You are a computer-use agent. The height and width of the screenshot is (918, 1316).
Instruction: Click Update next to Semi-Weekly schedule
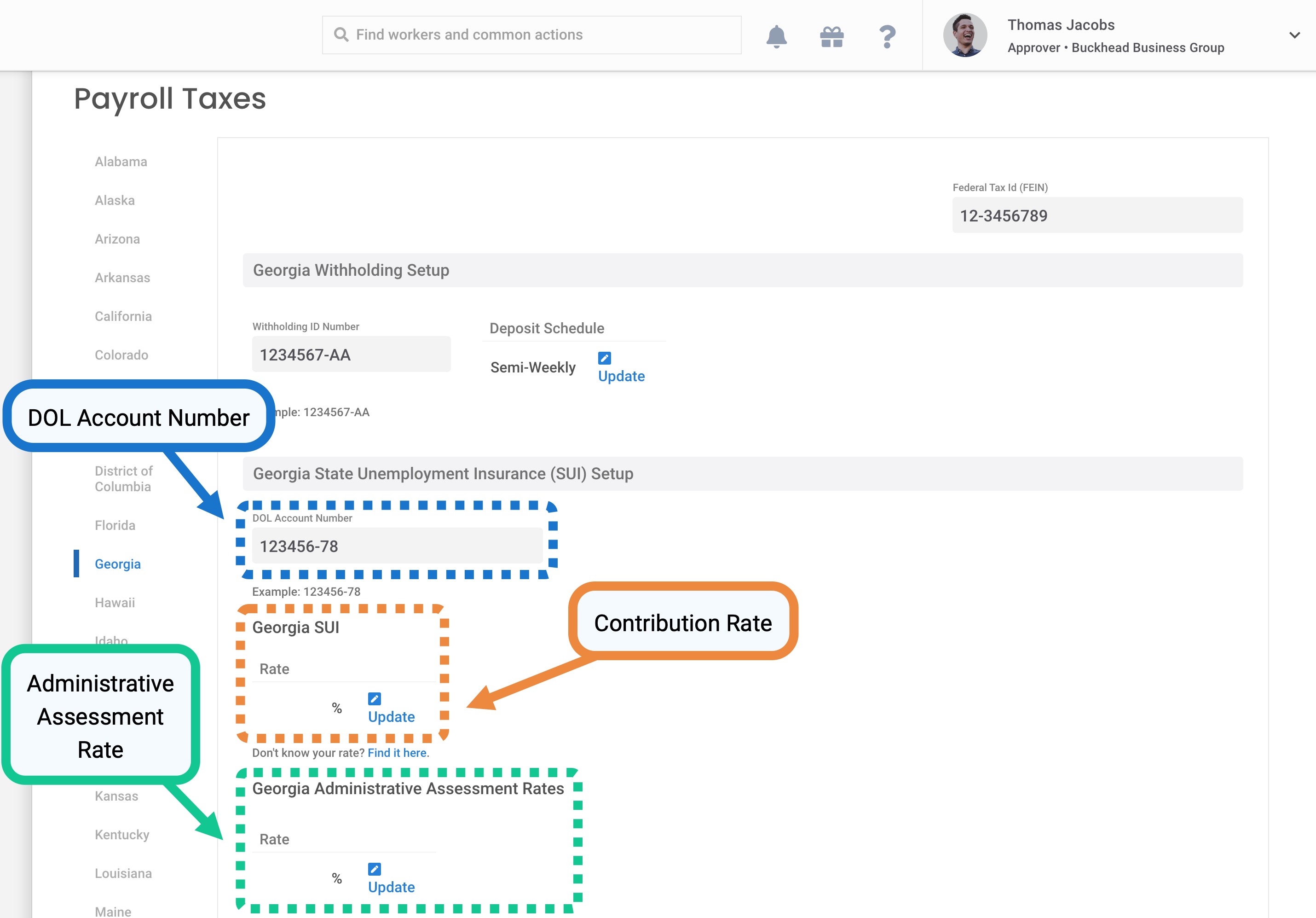(x=621, y=376)
